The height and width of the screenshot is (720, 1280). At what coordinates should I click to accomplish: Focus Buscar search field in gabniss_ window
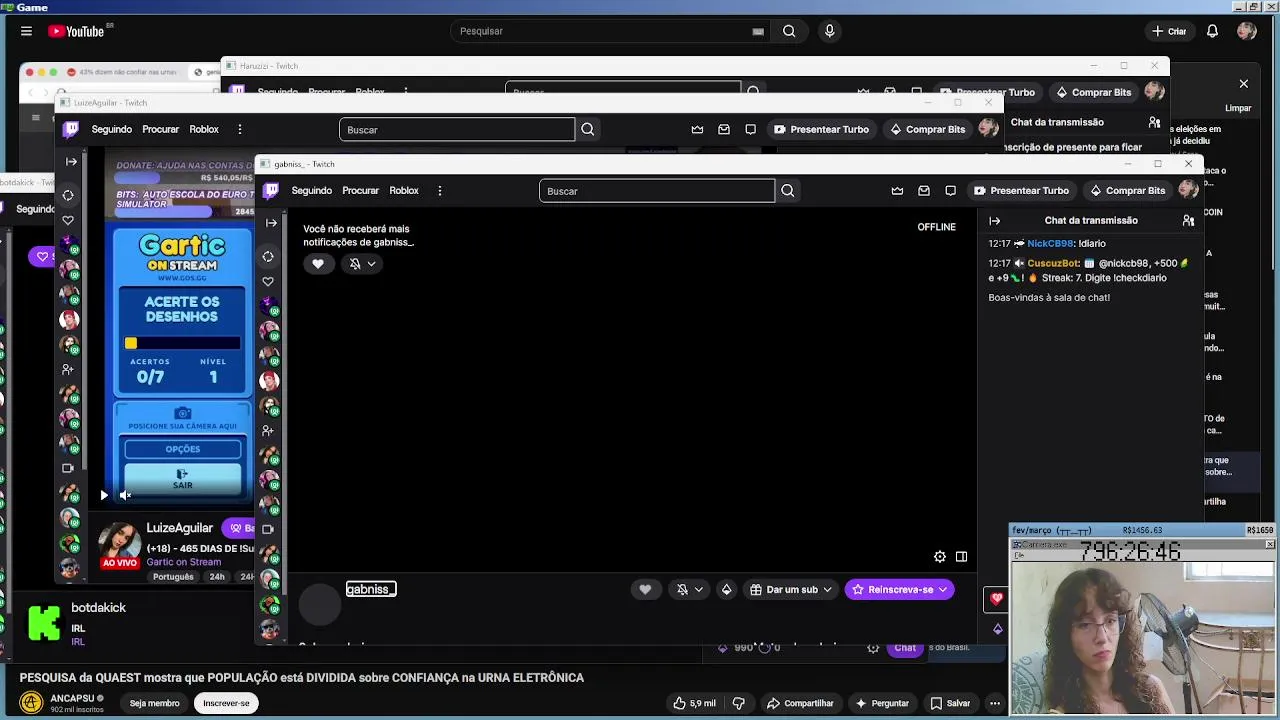[657, 191]
